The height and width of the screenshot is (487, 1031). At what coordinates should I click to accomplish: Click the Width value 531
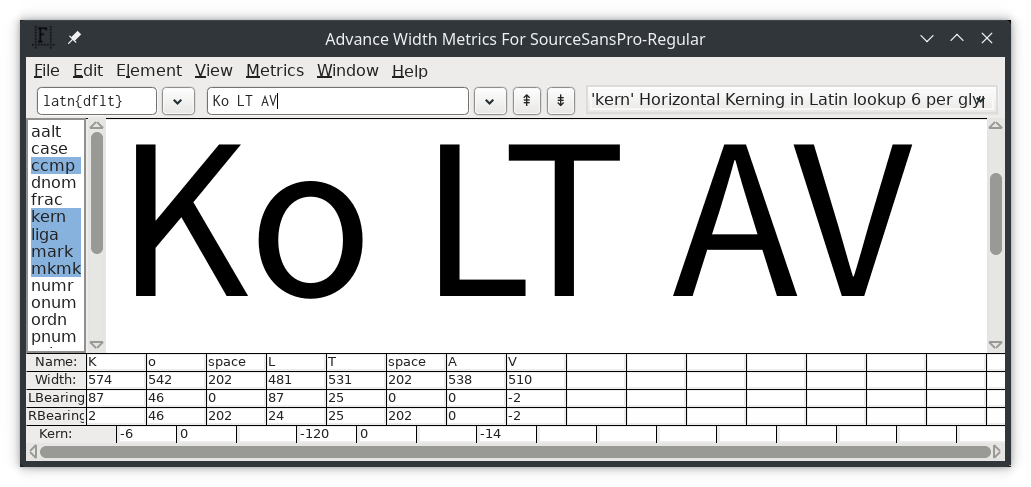[356, 380]
